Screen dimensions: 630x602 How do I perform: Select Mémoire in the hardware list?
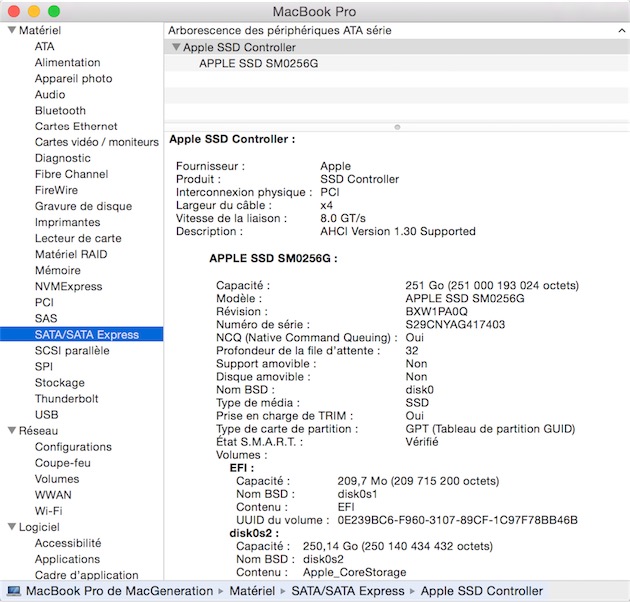click(x=57, y=271)
